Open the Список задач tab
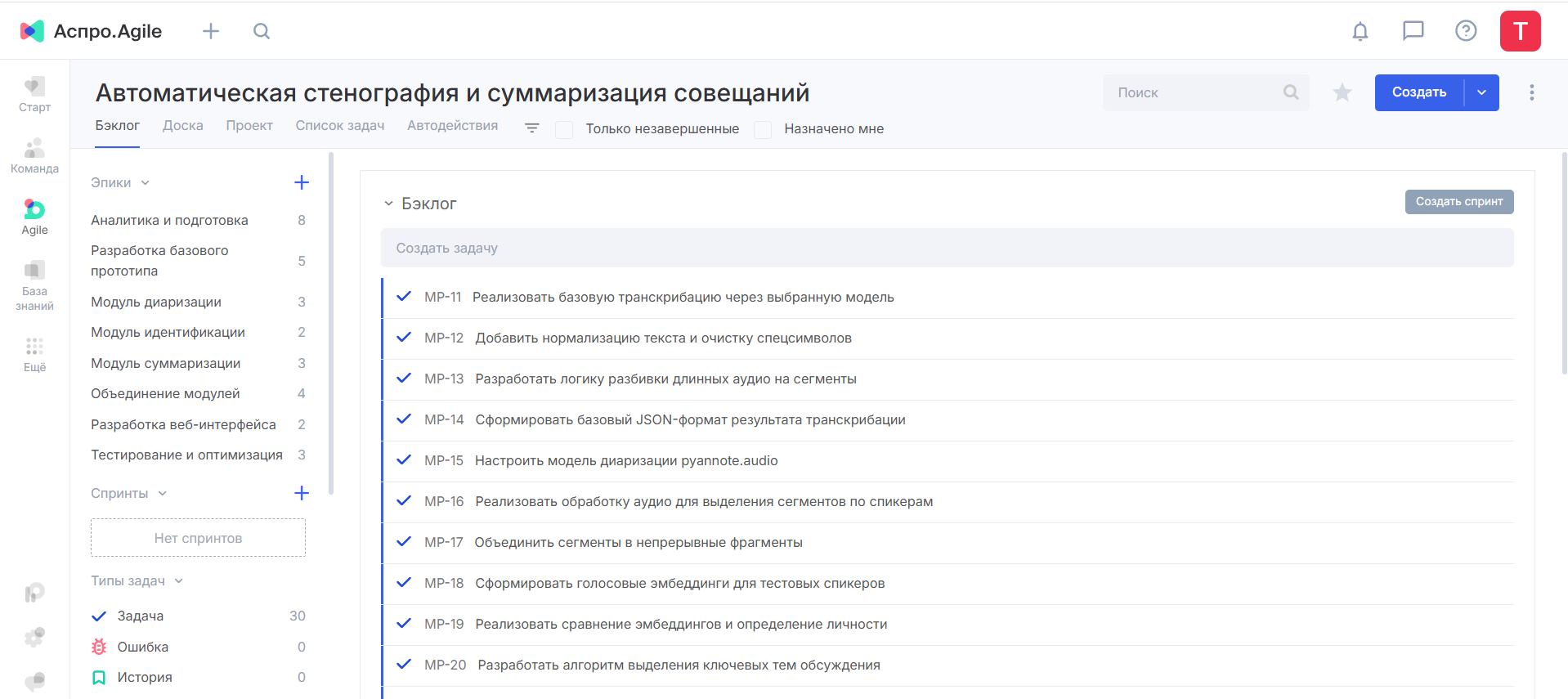The height and width of the screenshot is (699, 1568). pyautogui.click(x=339, y=125)
